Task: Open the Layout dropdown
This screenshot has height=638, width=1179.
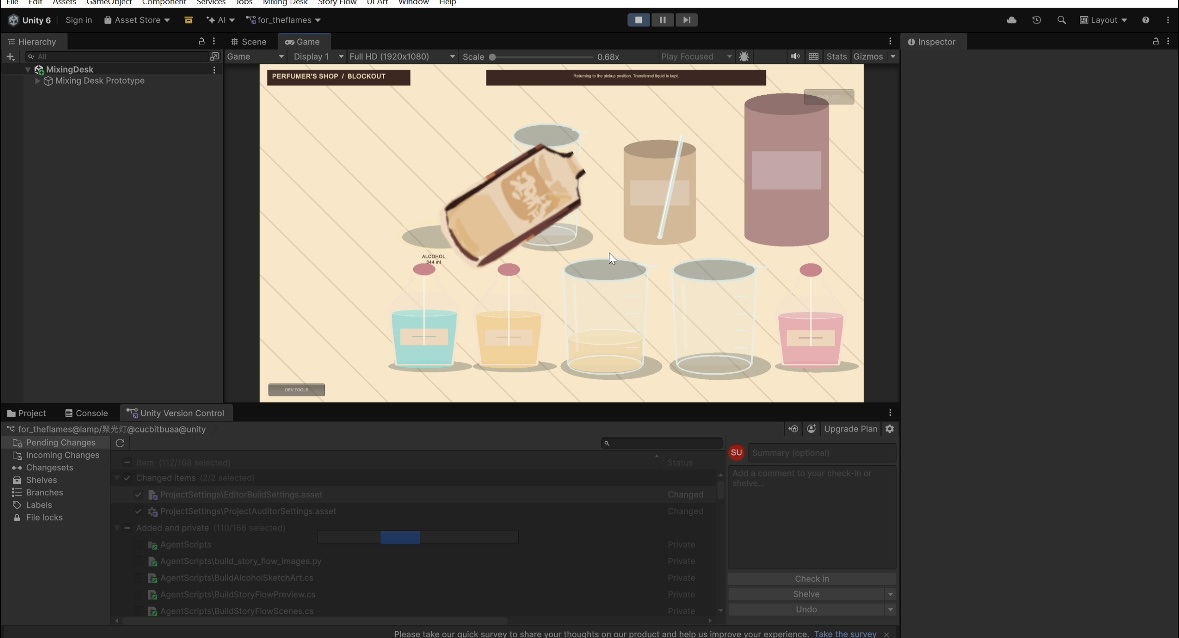Action: click(1103, 20)
